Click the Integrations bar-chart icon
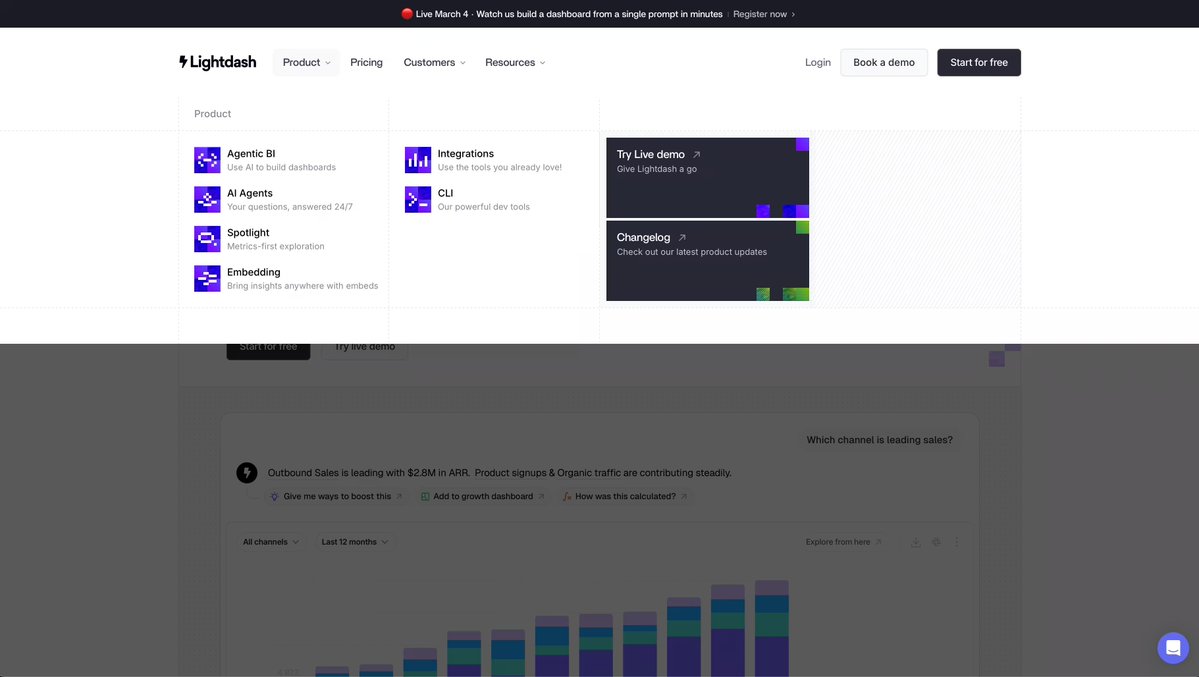 418,160
